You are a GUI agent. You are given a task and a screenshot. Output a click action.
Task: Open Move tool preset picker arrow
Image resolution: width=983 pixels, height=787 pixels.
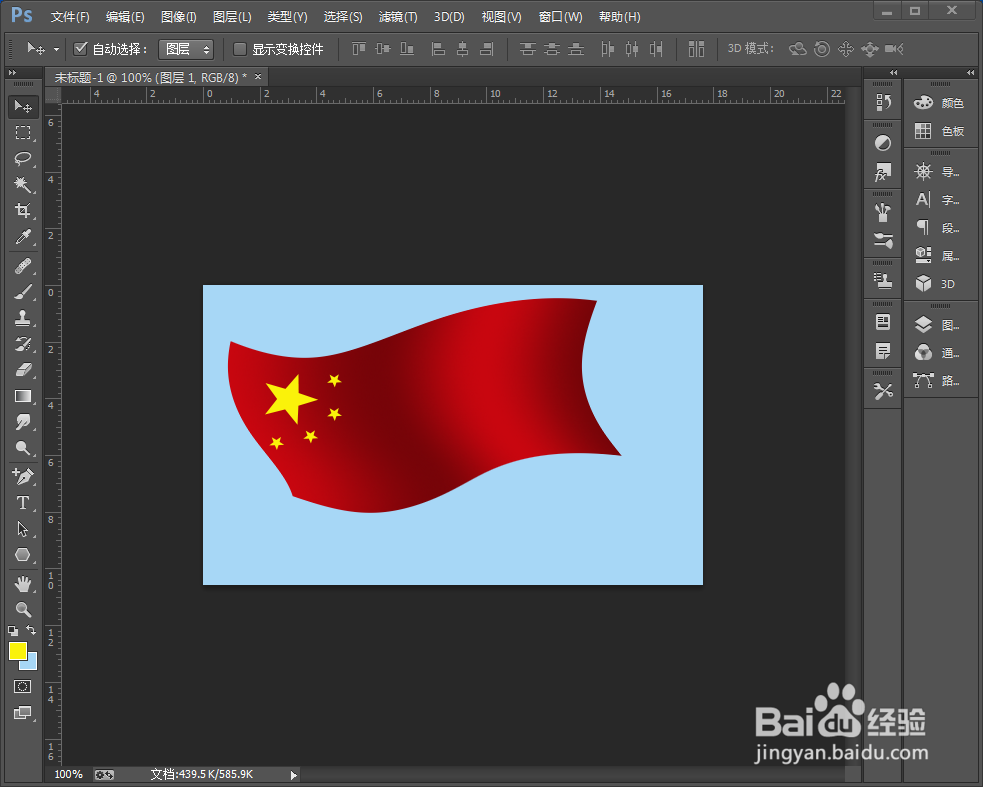[56, 49]
